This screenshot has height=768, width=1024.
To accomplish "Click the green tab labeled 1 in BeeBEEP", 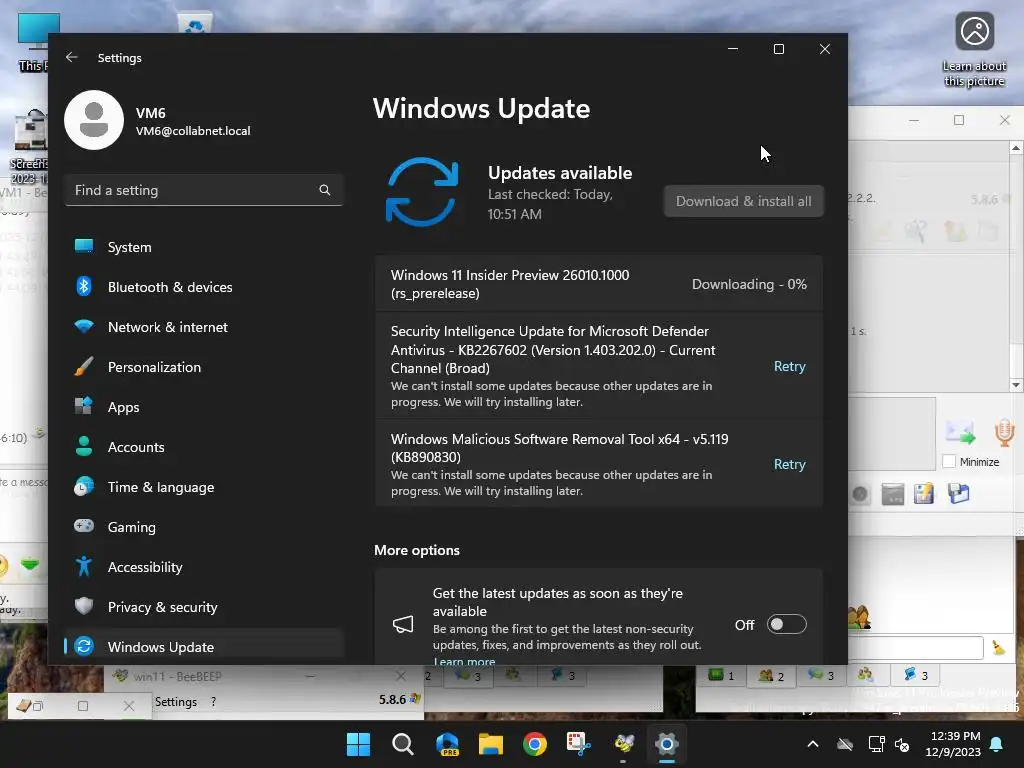I will coord(722,675).
